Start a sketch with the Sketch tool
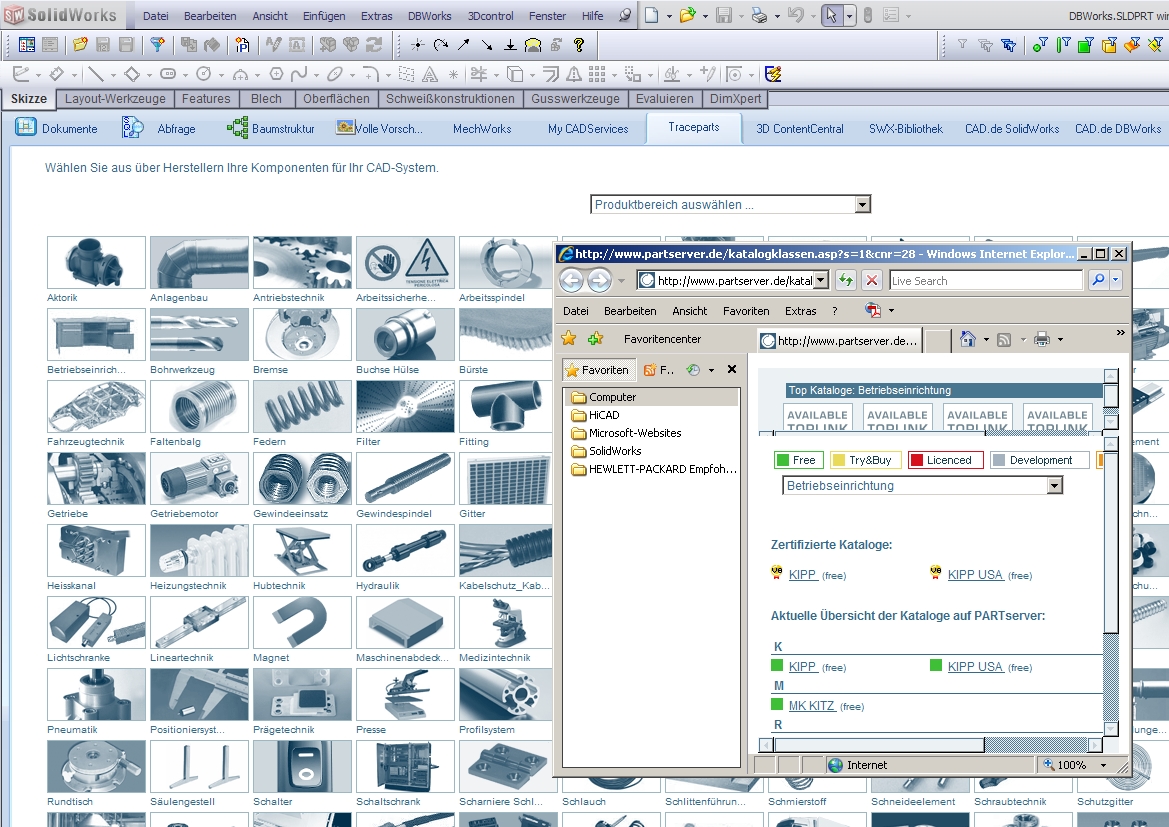 tap(21, 74)
